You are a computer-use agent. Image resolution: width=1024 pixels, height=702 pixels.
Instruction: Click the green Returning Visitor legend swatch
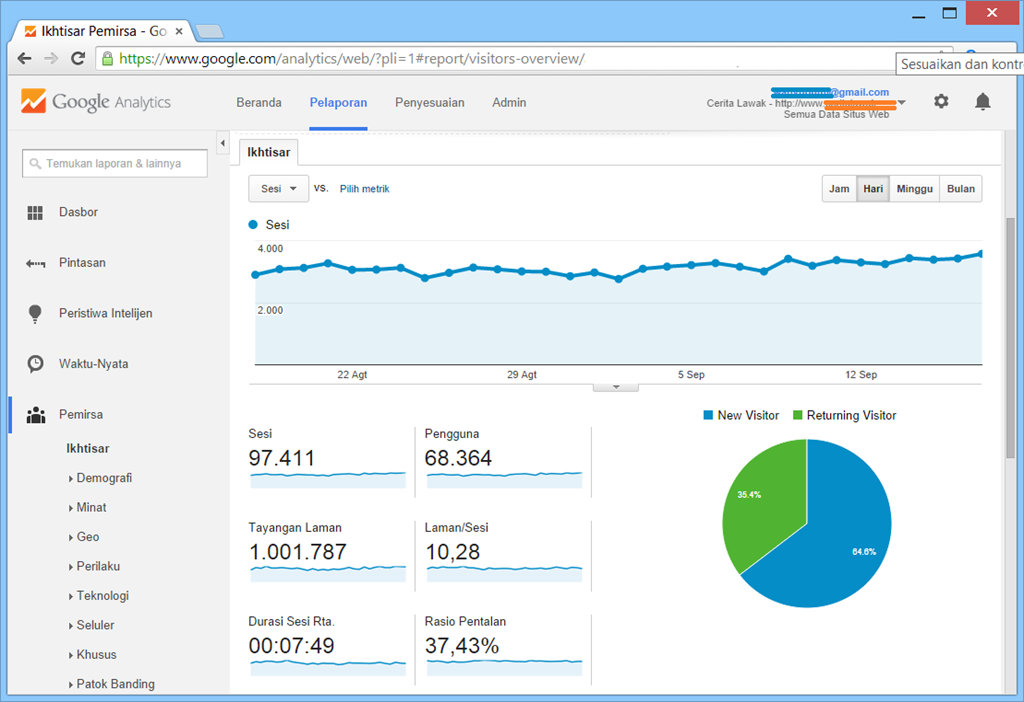pyautogui.click(x=797, y=415)
